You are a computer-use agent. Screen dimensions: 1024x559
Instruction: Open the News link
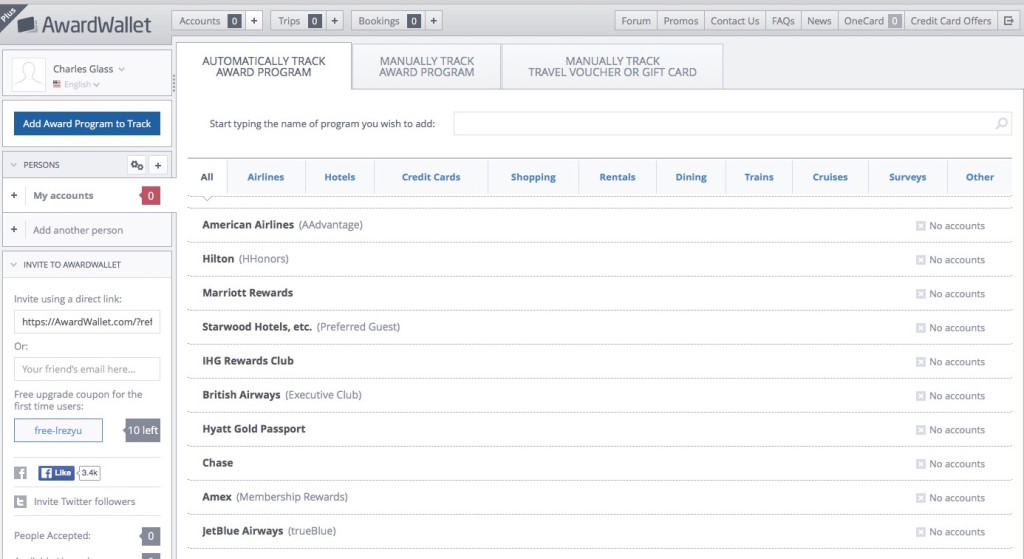(x=819, y=21)
